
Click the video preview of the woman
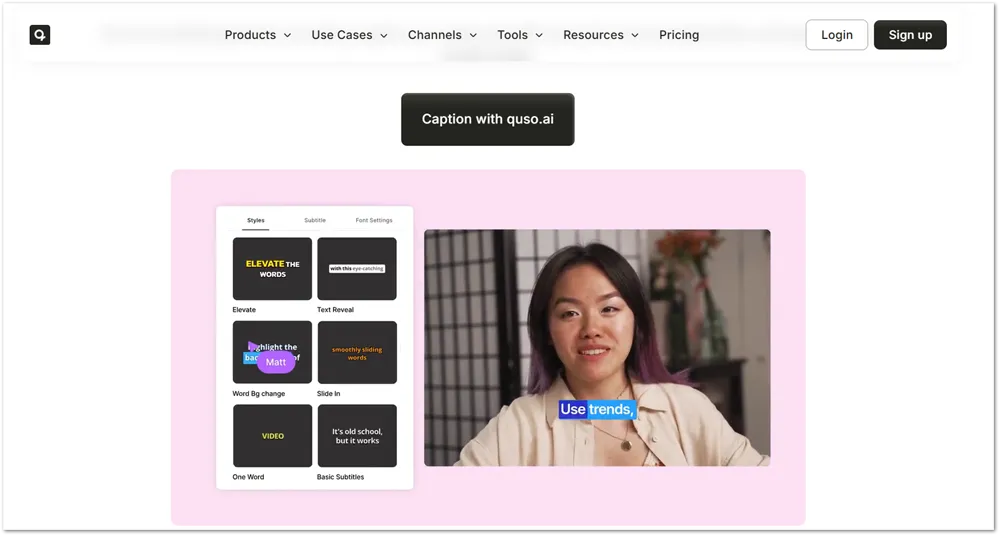pos(597,348)
